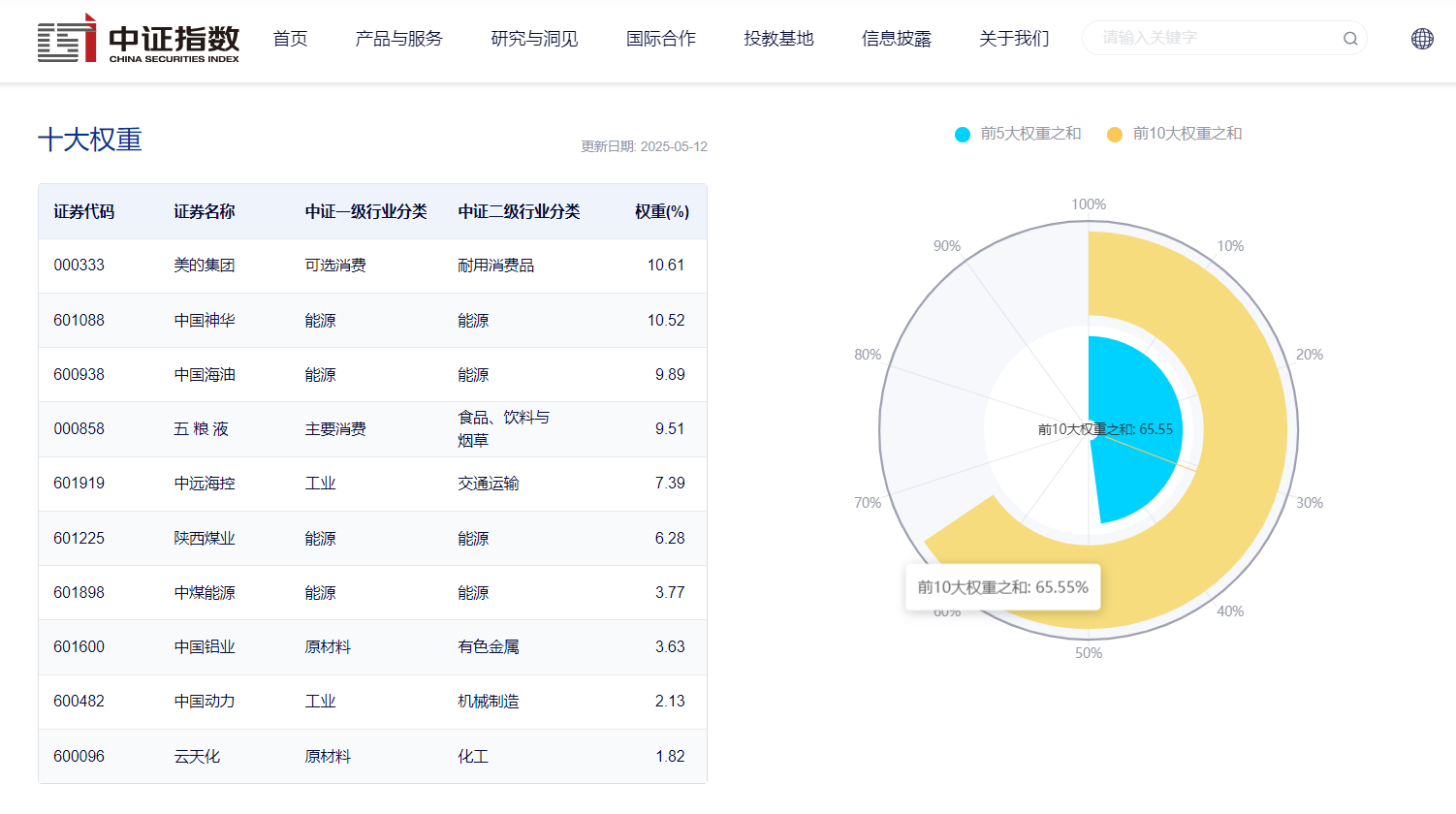Click the search magnifier icon

(x=1349, y=38)
